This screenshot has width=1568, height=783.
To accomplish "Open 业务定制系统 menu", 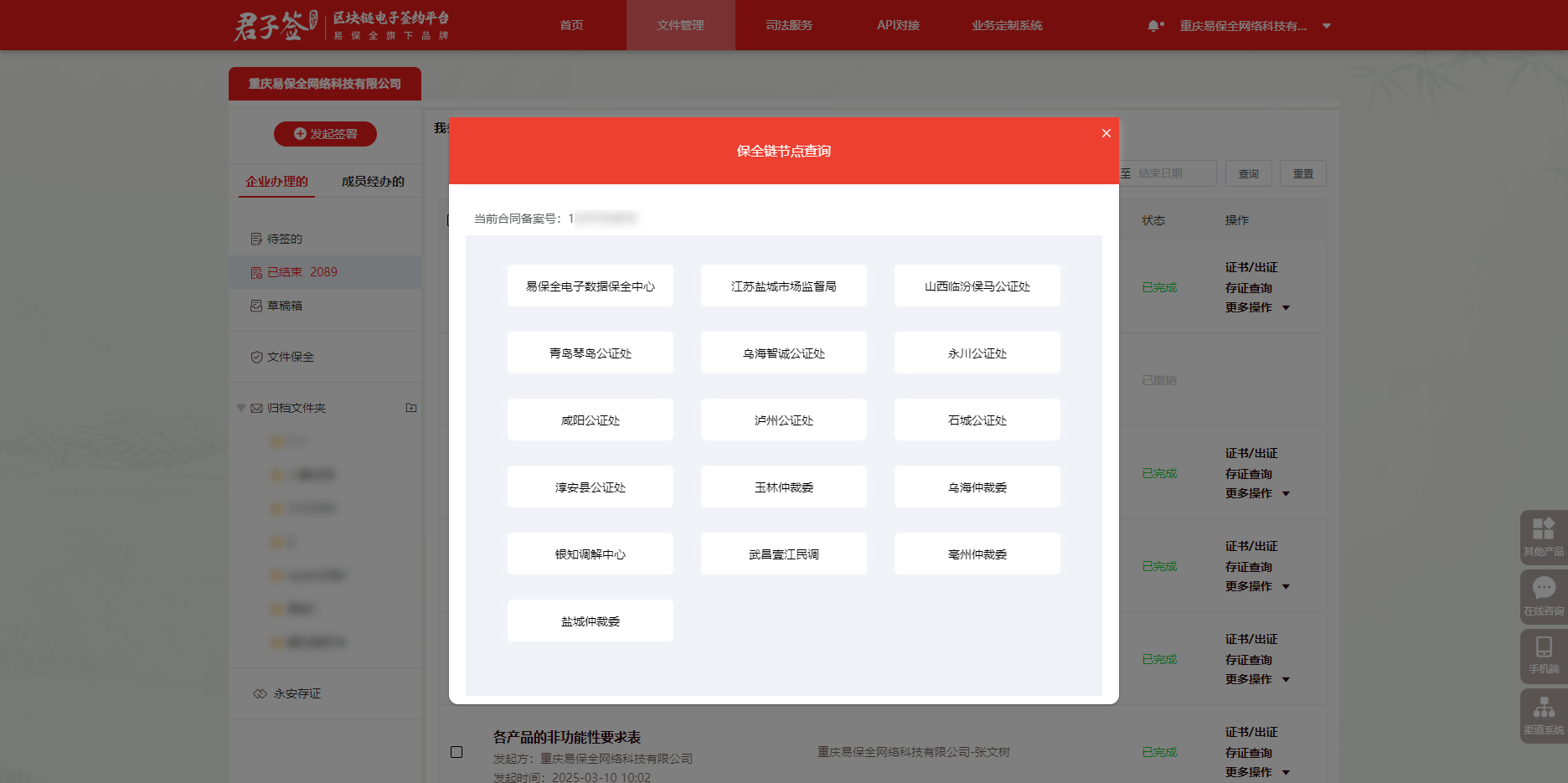I will (x=1007, y=25).
